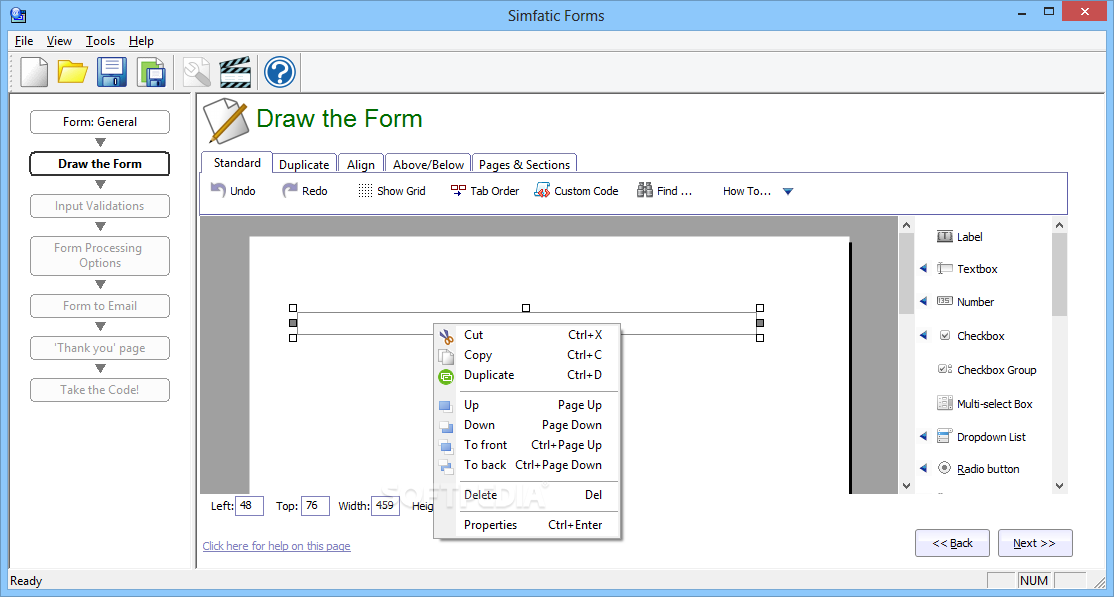Click the New form toolbar icon
This screenshot has width=1114, height=597.
click(x=33, y=72)
